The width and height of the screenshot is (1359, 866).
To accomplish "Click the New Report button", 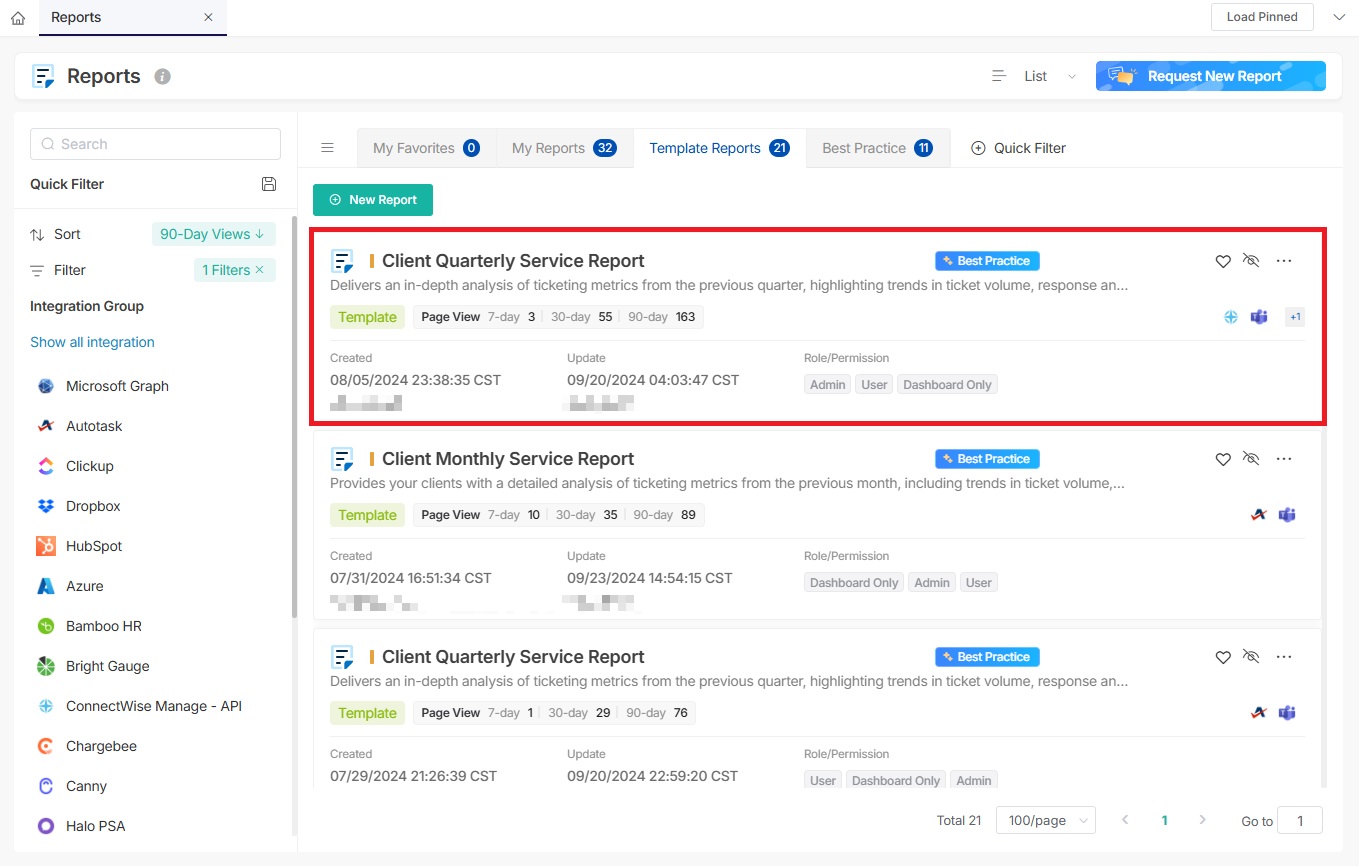I will [x=373, y=200].
